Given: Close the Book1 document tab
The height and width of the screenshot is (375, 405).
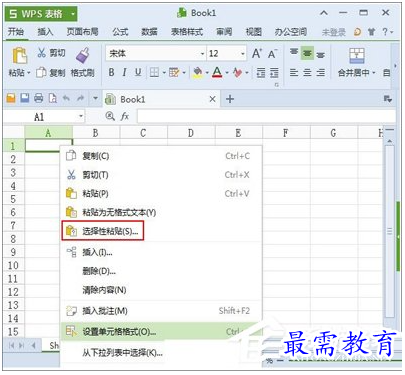Looking at the screenshot, I should pyautogui.click(x=212, y=99).
